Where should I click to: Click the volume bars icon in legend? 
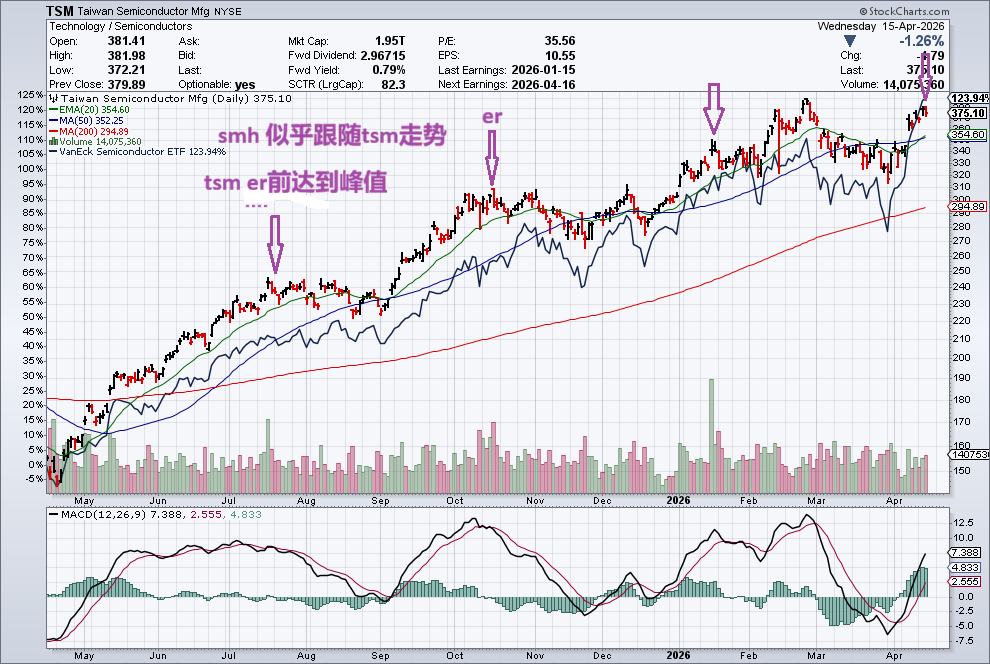tap(54, 141)
